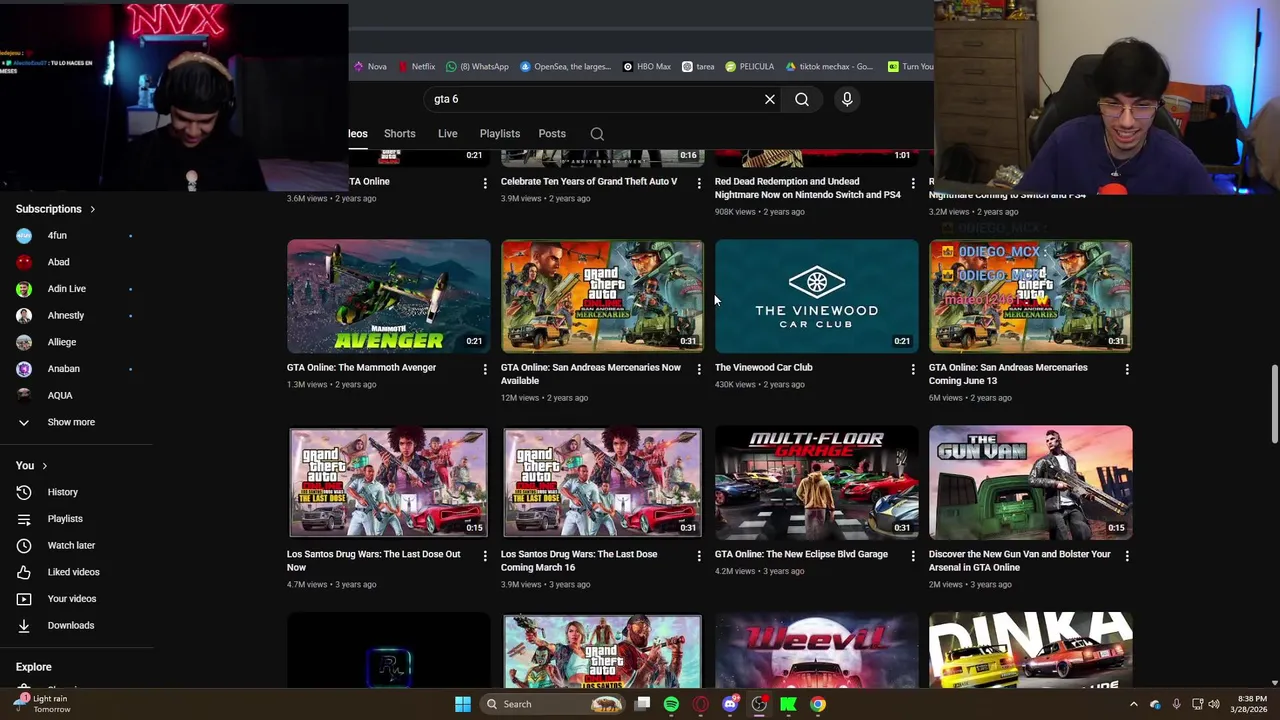The image size is (1280, 720).
Task: Open the volume control in system tray
Action: [1214, 704]
